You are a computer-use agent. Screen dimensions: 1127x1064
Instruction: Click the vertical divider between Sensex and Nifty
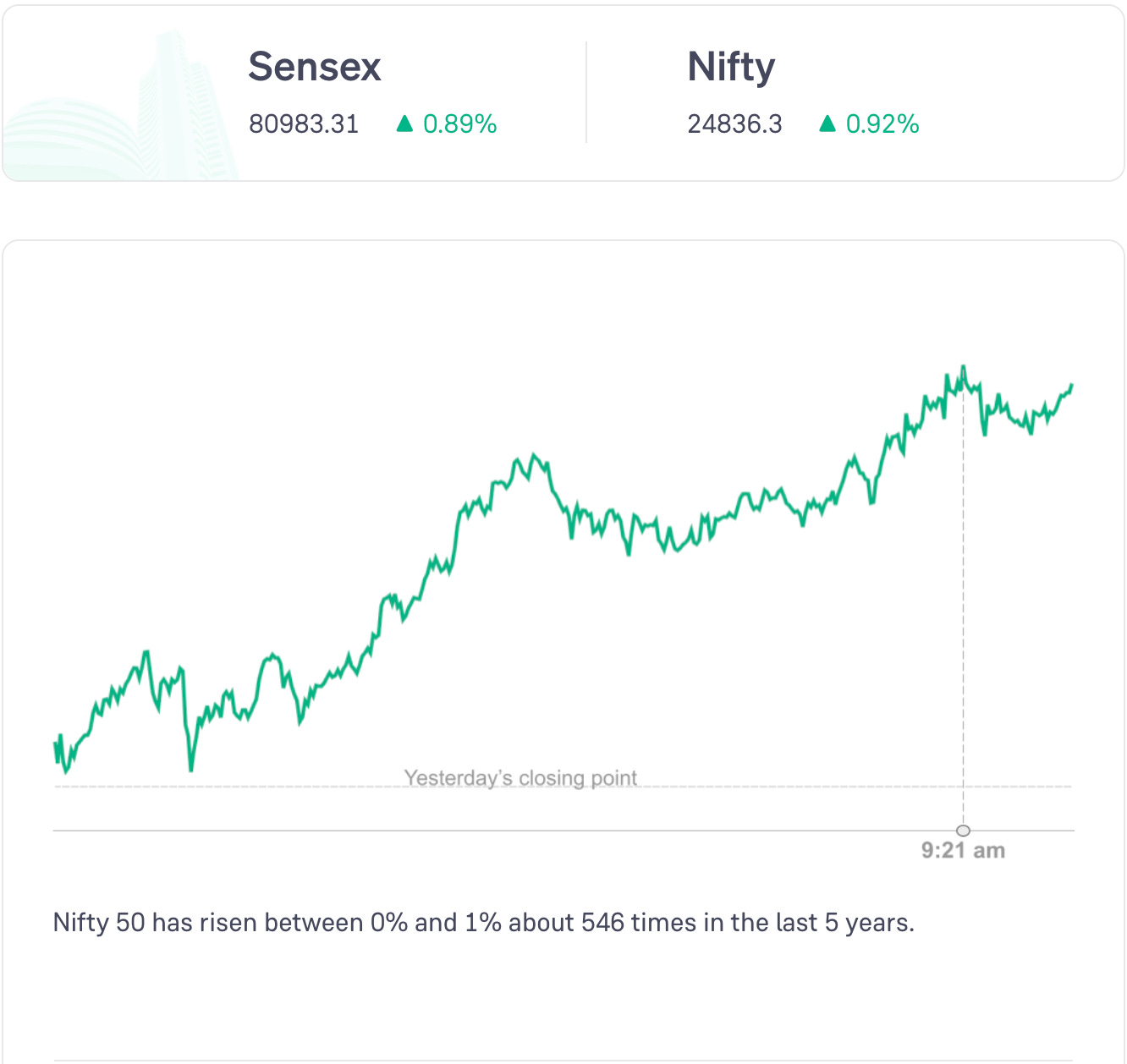[586, 93]
